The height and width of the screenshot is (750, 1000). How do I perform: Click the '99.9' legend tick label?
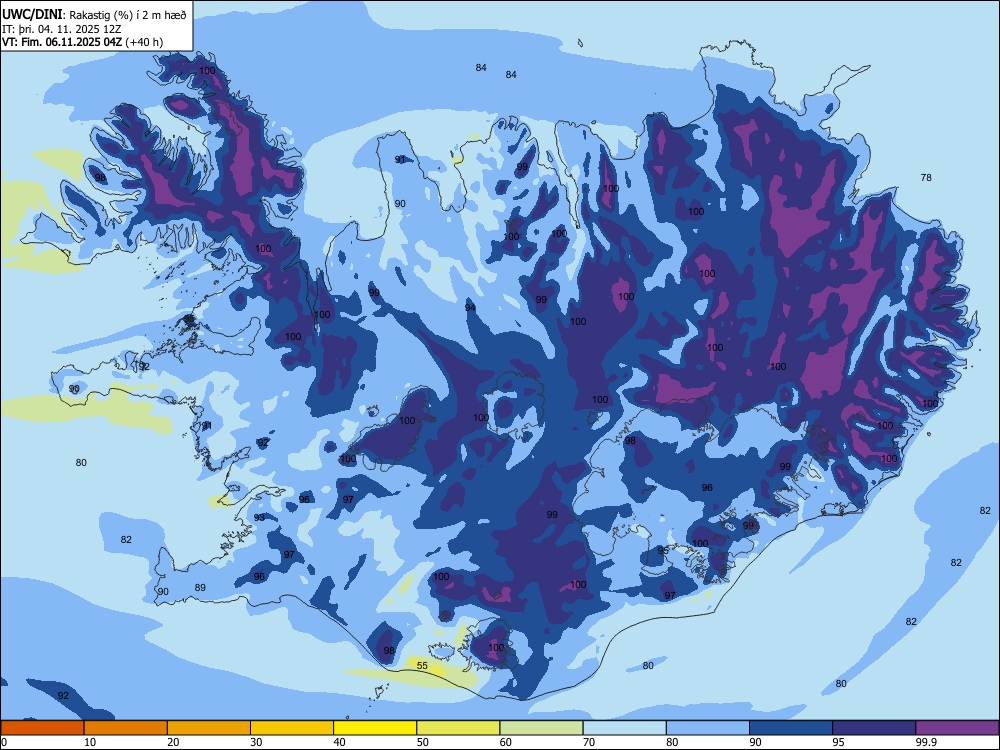coord(926,742)
